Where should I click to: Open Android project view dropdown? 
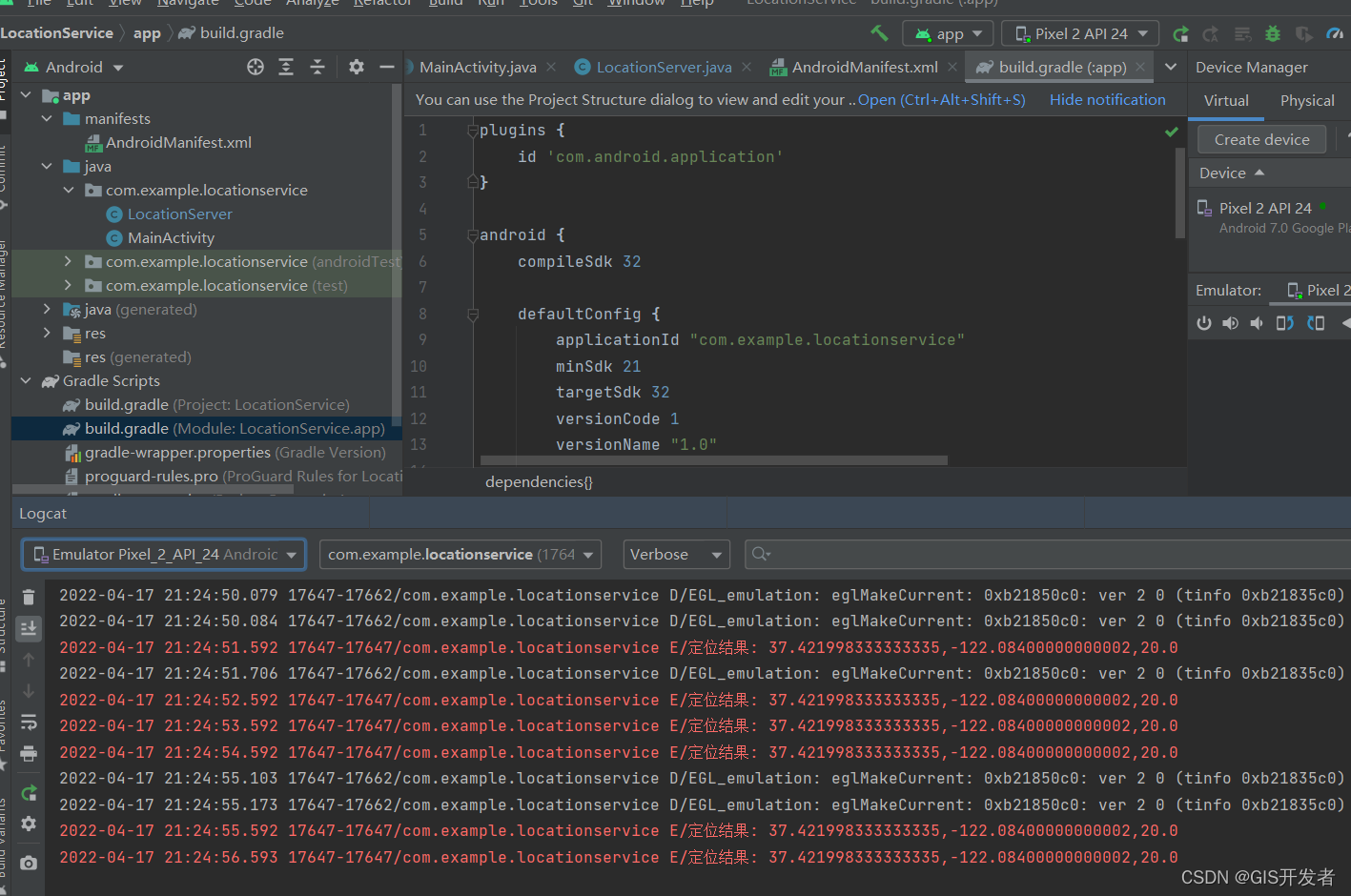pos(74,67)
